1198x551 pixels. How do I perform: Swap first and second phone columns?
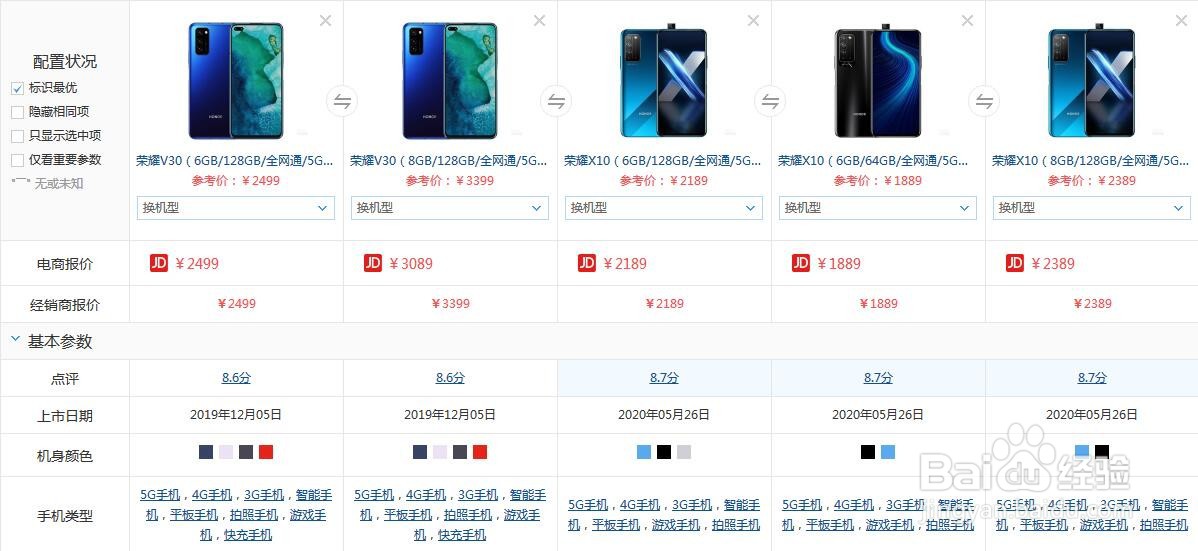(342, 101)
